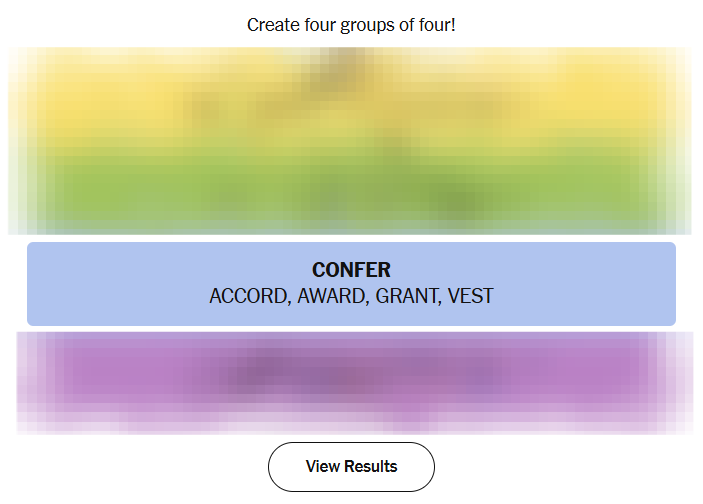Click the word GRANT
The image size is (703, 504).
[x=407, y=297]
